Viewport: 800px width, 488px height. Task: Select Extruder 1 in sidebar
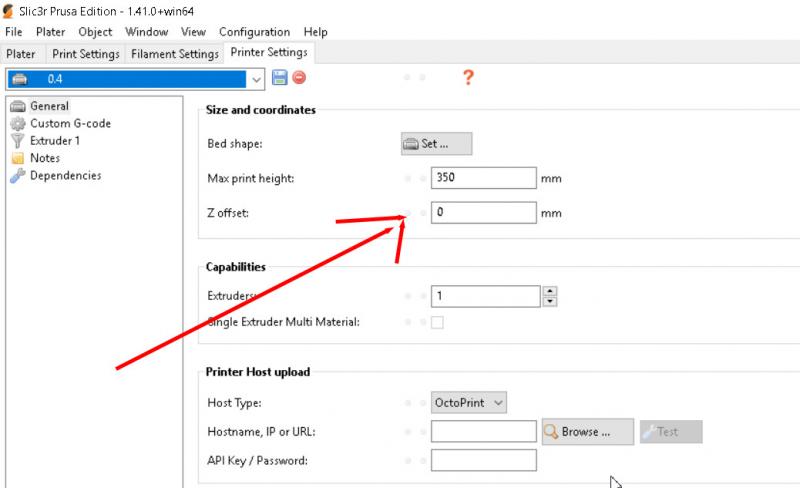coord(55,141)
